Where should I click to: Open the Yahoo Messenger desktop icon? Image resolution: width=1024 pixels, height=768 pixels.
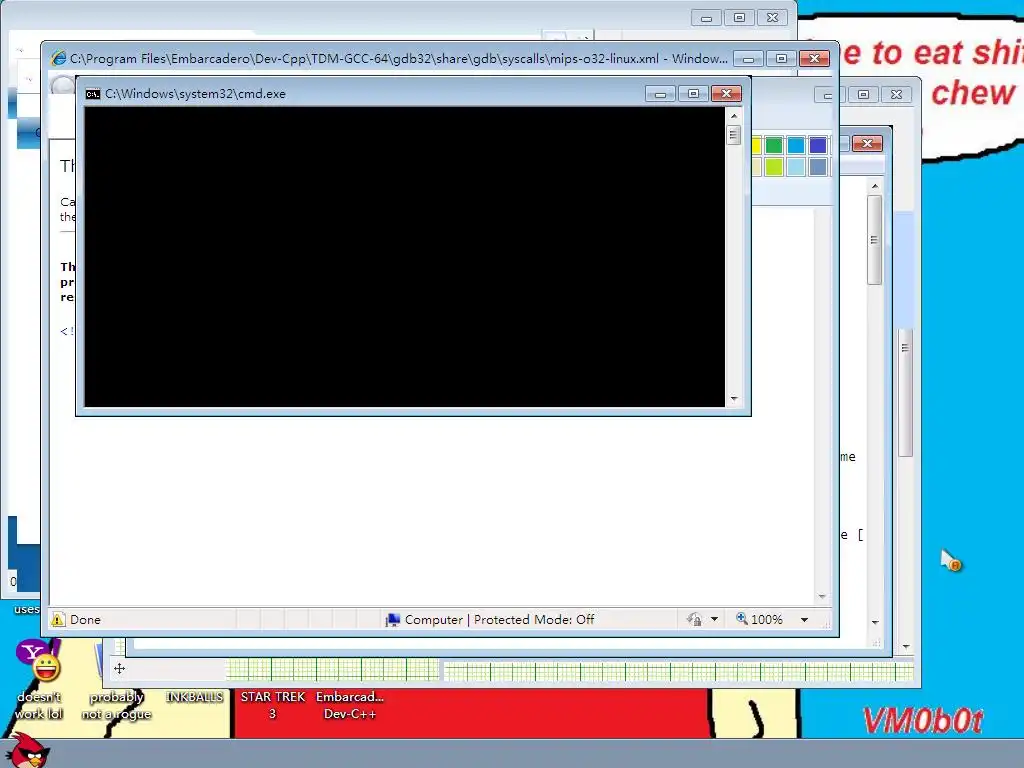coord(39,679)
